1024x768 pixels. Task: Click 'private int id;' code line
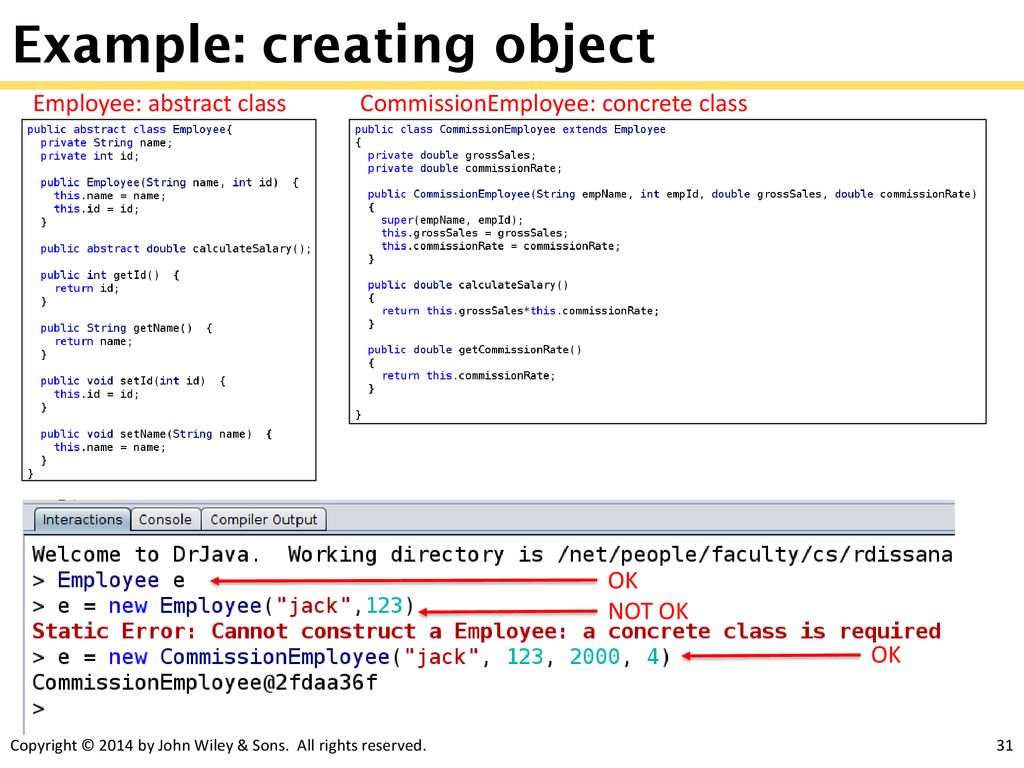[89, 156]
